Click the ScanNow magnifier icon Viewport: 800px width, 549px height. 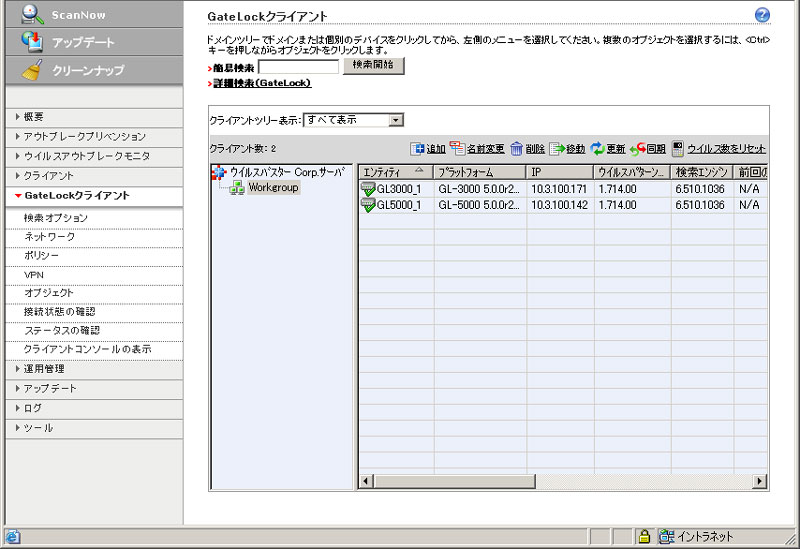(33, 14)
